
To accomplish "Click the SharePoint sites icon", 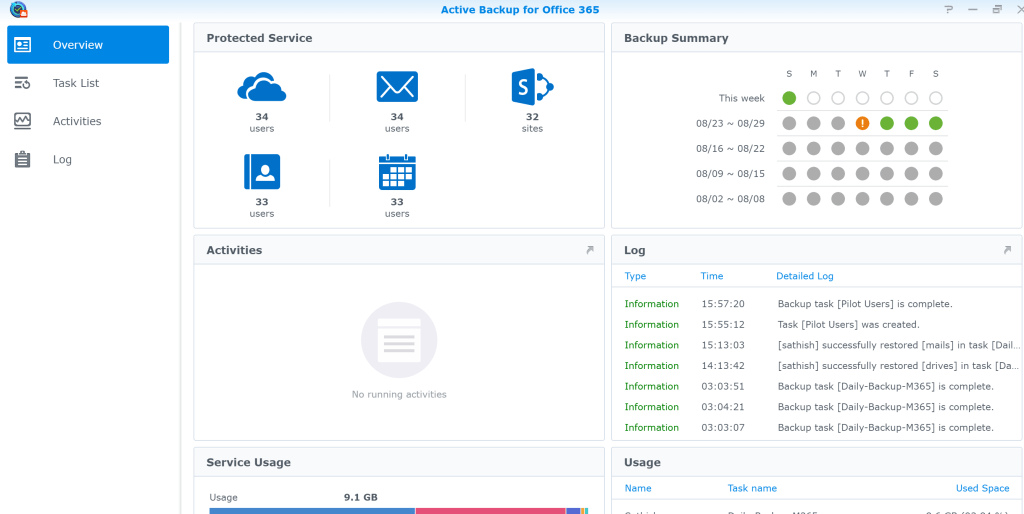I will coord(532,87).
